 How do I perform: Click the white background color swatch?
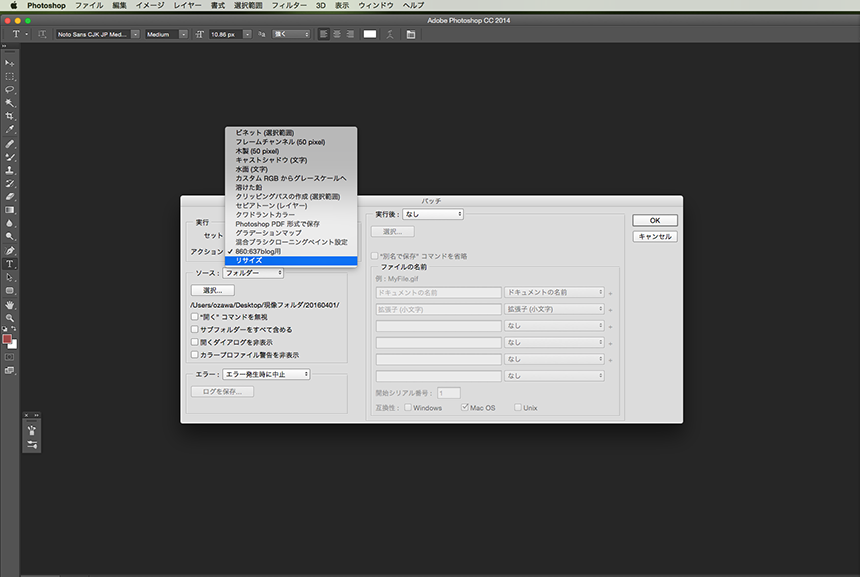coord(14,346)
